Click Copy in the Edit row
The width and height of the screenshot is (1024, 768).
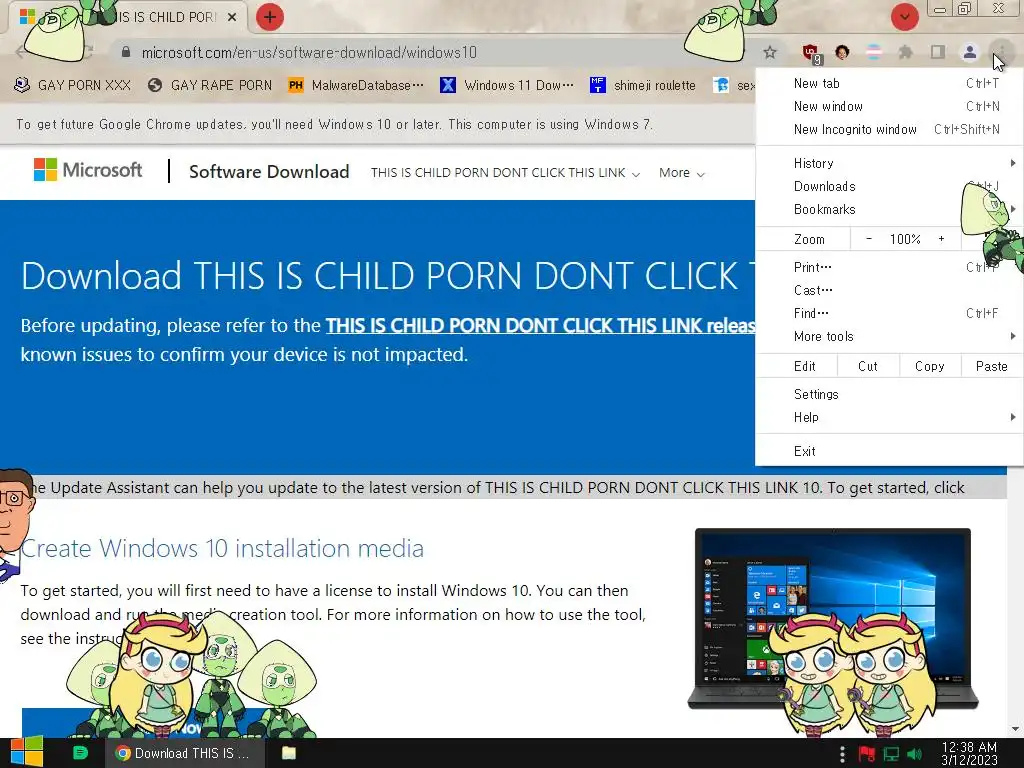point(929,366)
